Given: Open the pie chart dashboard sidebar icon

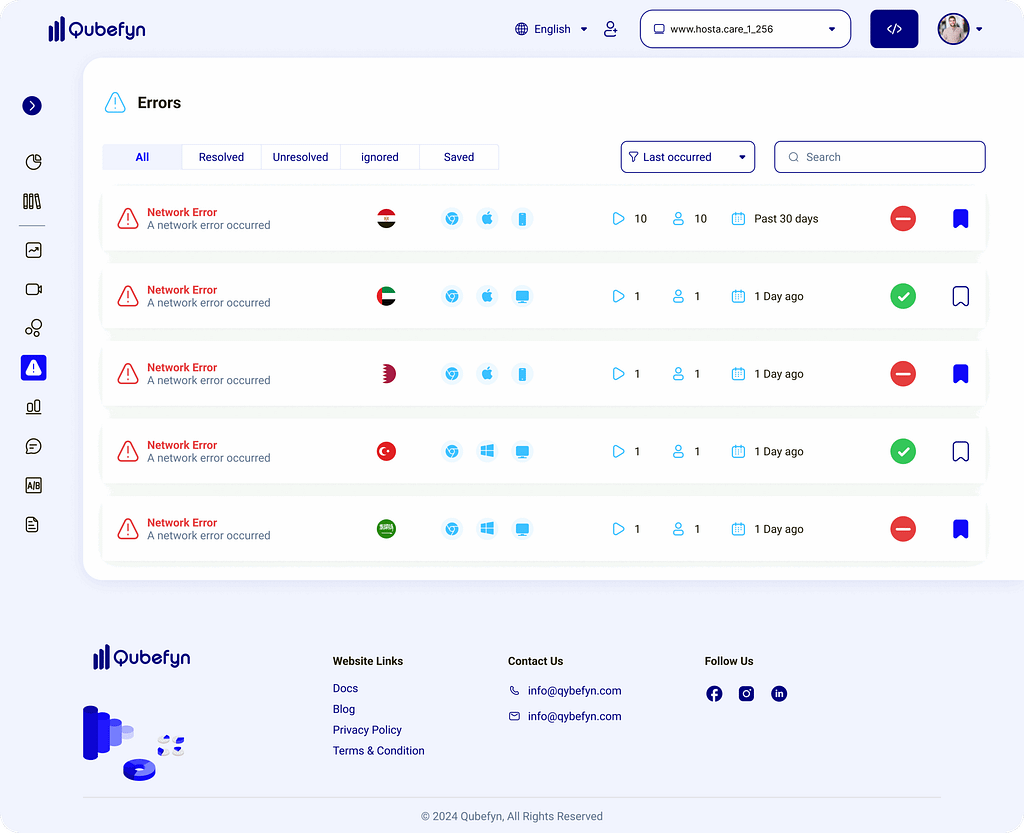Looking at the screenshot, I should click(33, 162).
